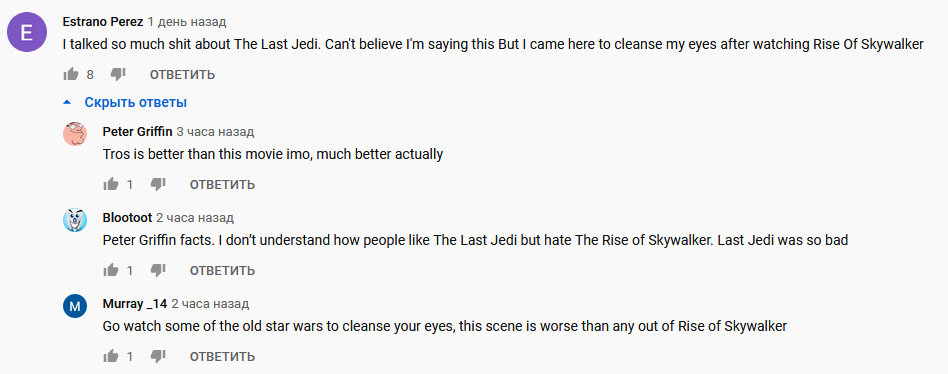This screenshot has height=374, width=948.
Task: Collapse replies with Скрыть ответы
Action: 126,102
